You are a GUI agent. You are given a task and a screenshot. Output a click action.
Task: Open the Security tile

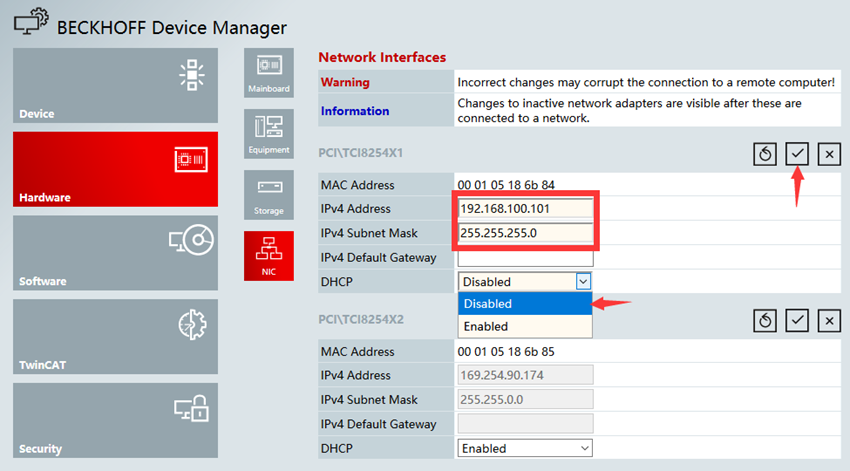pyautogui.click(x=115, y=421)
